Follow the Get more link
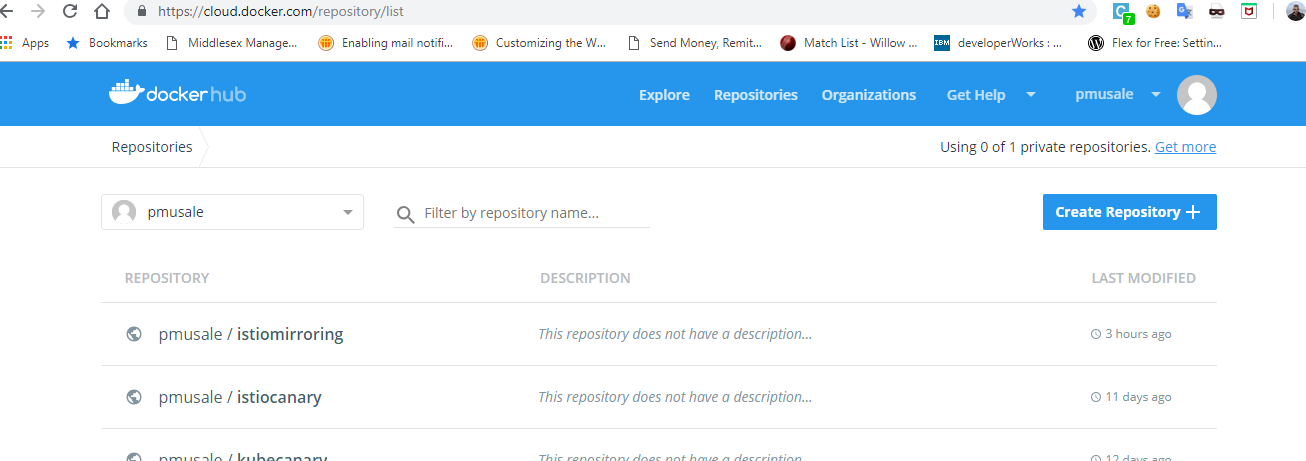This screenshot has width=1306, height=461. (x=1185, y=147)
